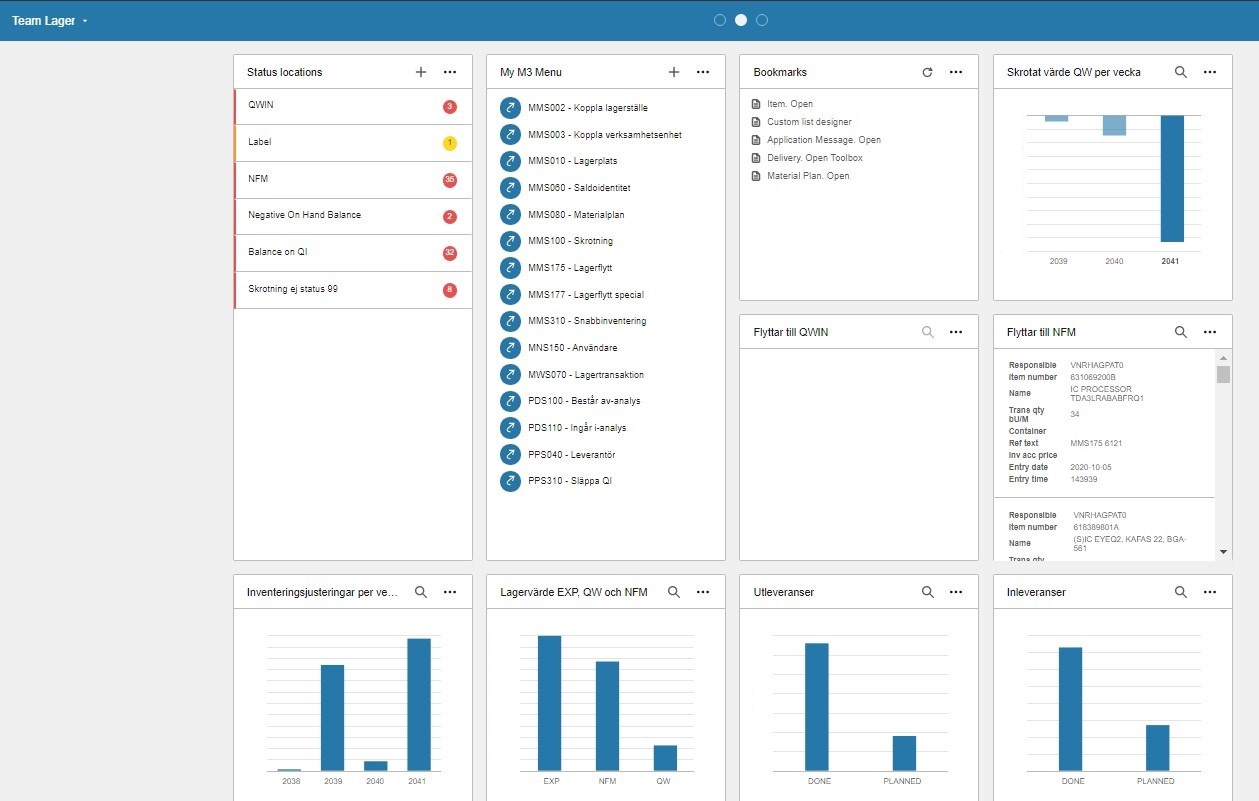
Task: Select the first page indicator dot
Action: pyautogui.click(x=720, y=20)
